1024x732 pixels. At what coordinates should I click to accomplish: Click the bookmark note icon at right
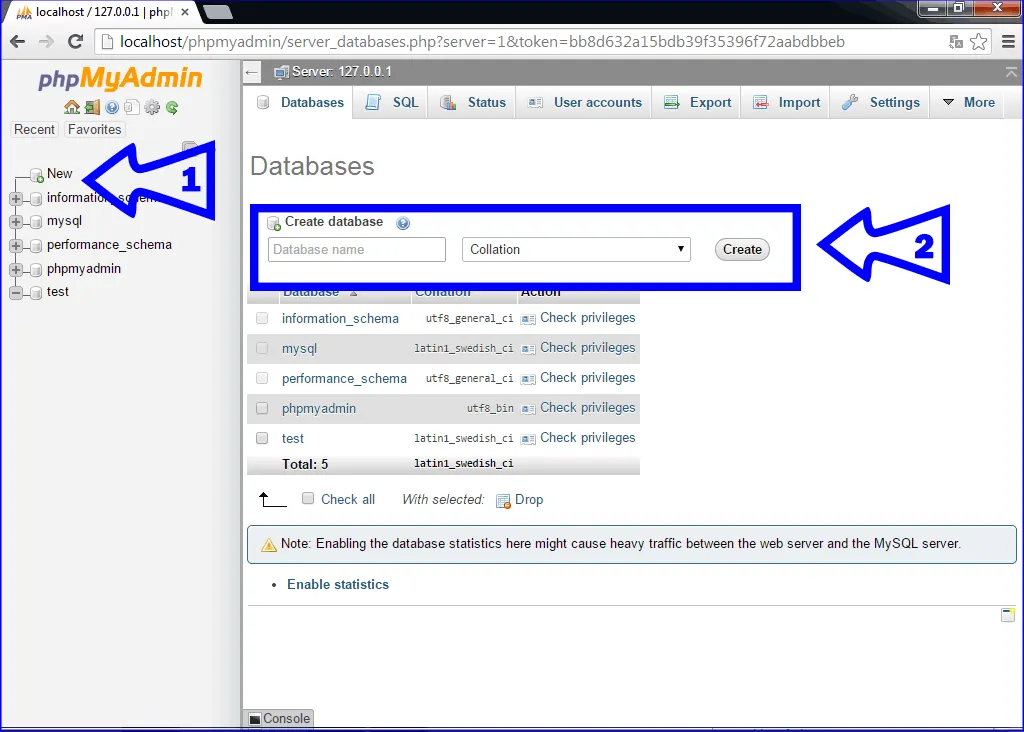click(x=1008, y=614)
